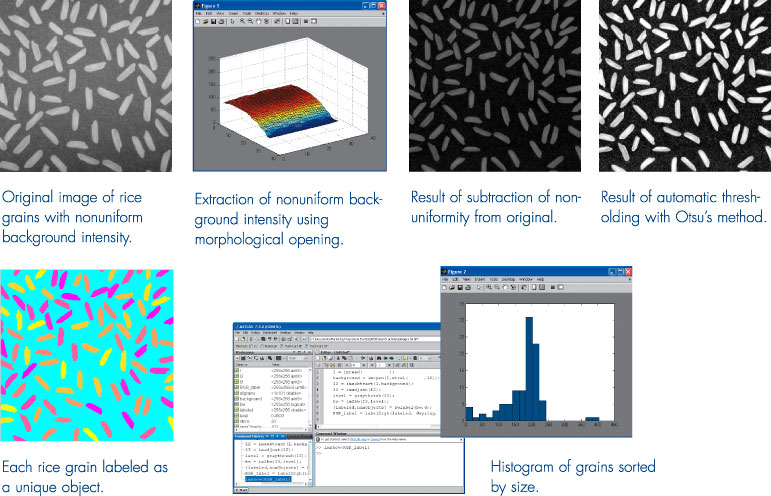Select Pan hand tool in Figure 2 toolbar

[505, 288]
